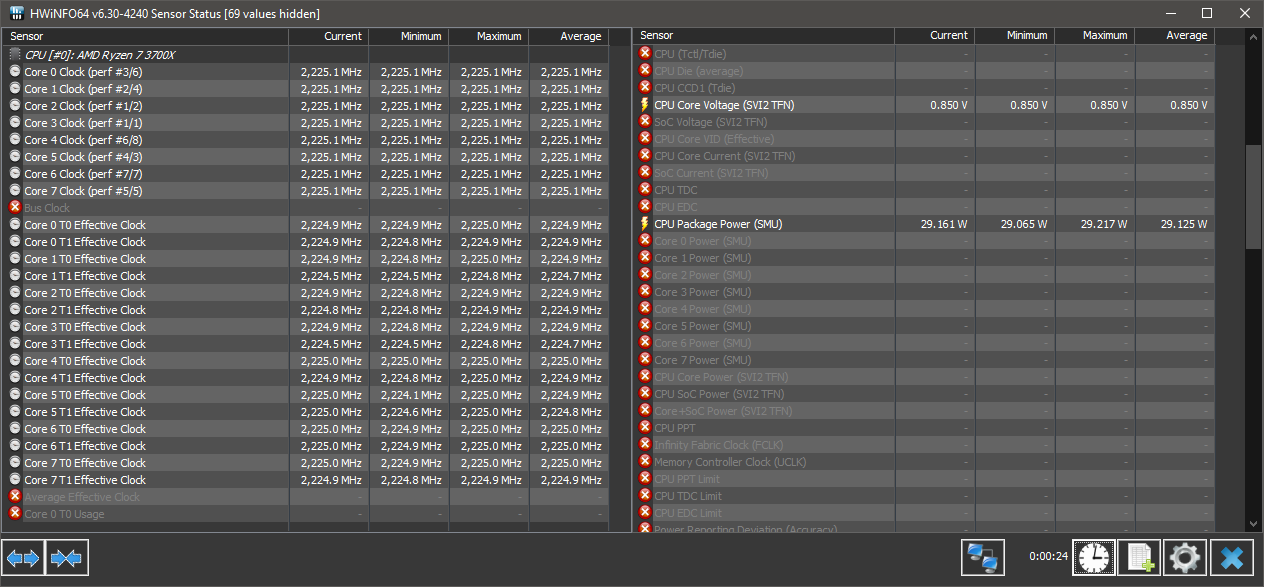Viewport: 1264px width, 587px height.
Task: Click the expand columns arrows button
Action: pyautogui.click(x=23, y=558)
